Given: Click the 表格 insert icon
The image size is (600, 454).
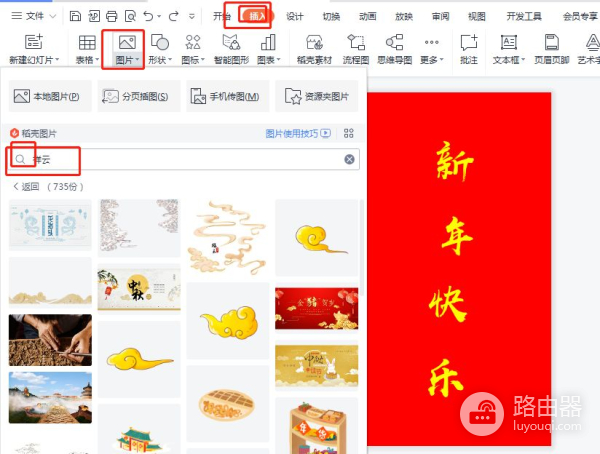Looking at the screenshot, I should point(87,42).
